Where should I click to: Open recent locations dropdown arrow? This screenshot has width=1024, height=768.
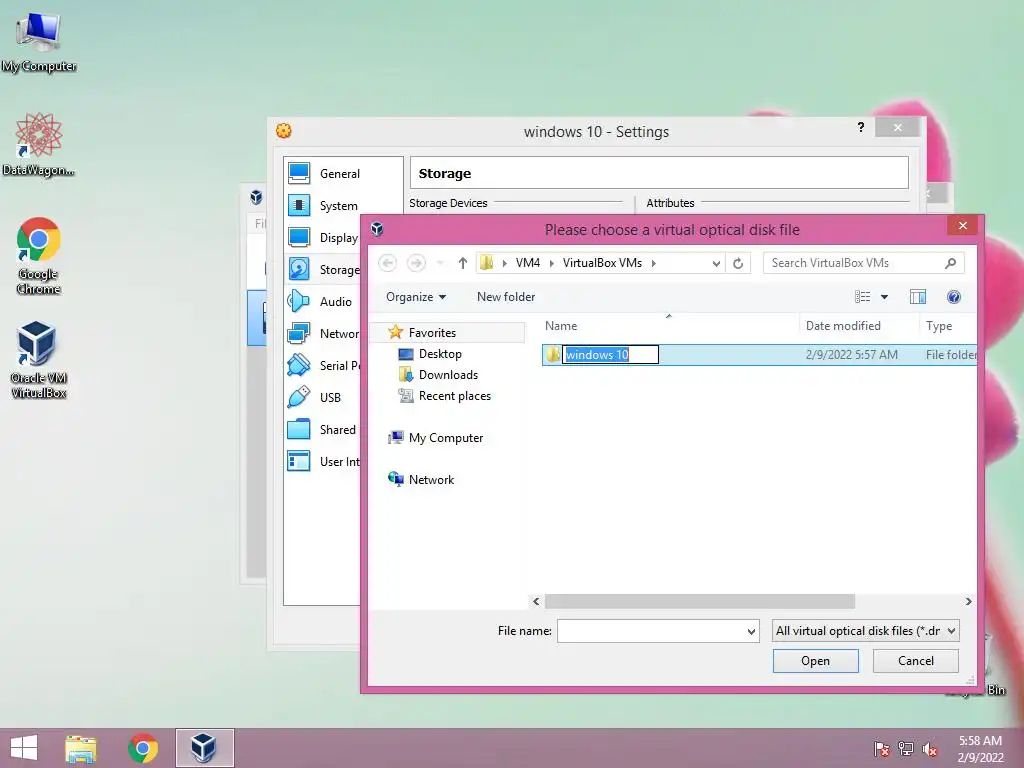click(440, 263)
